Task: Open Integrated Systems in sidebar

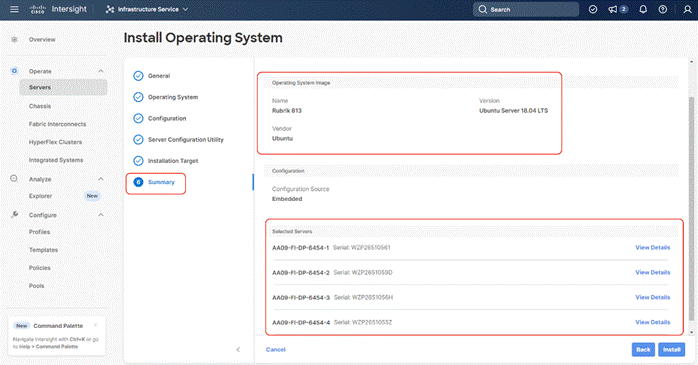Action: [x=56, y=160]
